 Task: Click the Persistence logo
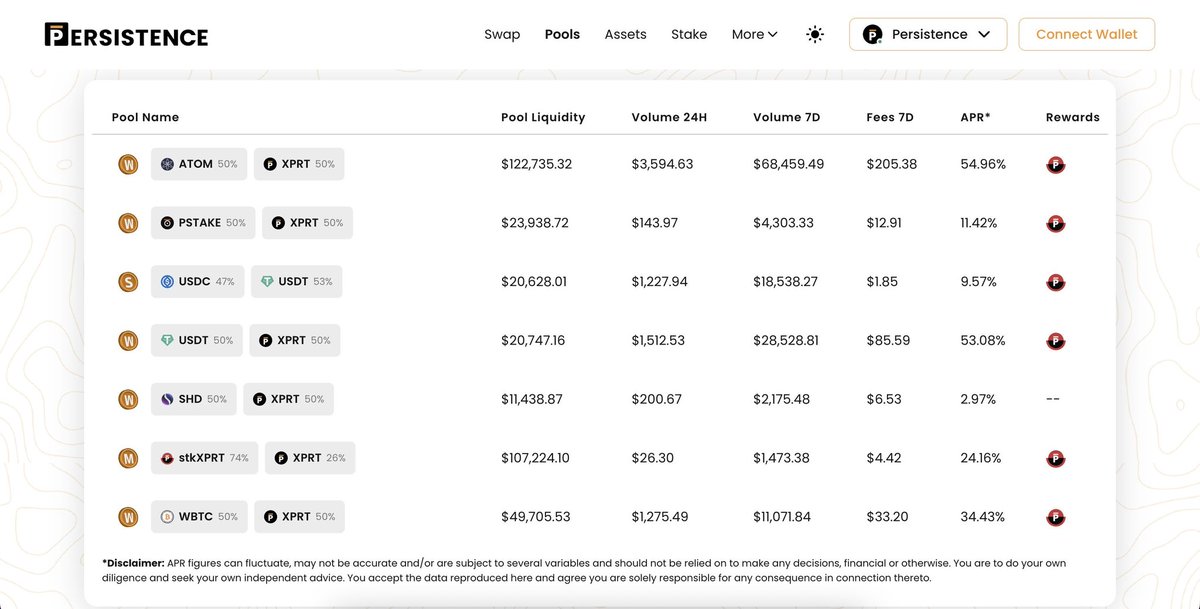pos(127,35)
